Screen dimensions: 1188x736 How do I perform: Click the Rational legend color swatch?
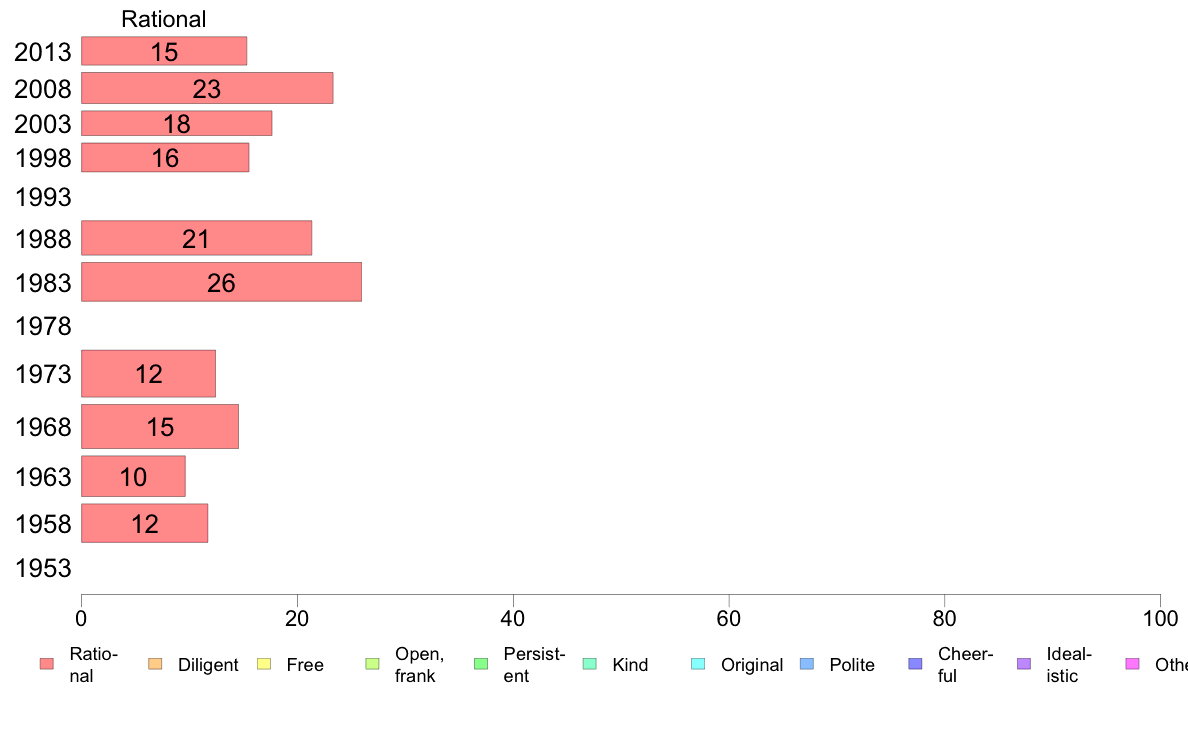tap(47, 664)
